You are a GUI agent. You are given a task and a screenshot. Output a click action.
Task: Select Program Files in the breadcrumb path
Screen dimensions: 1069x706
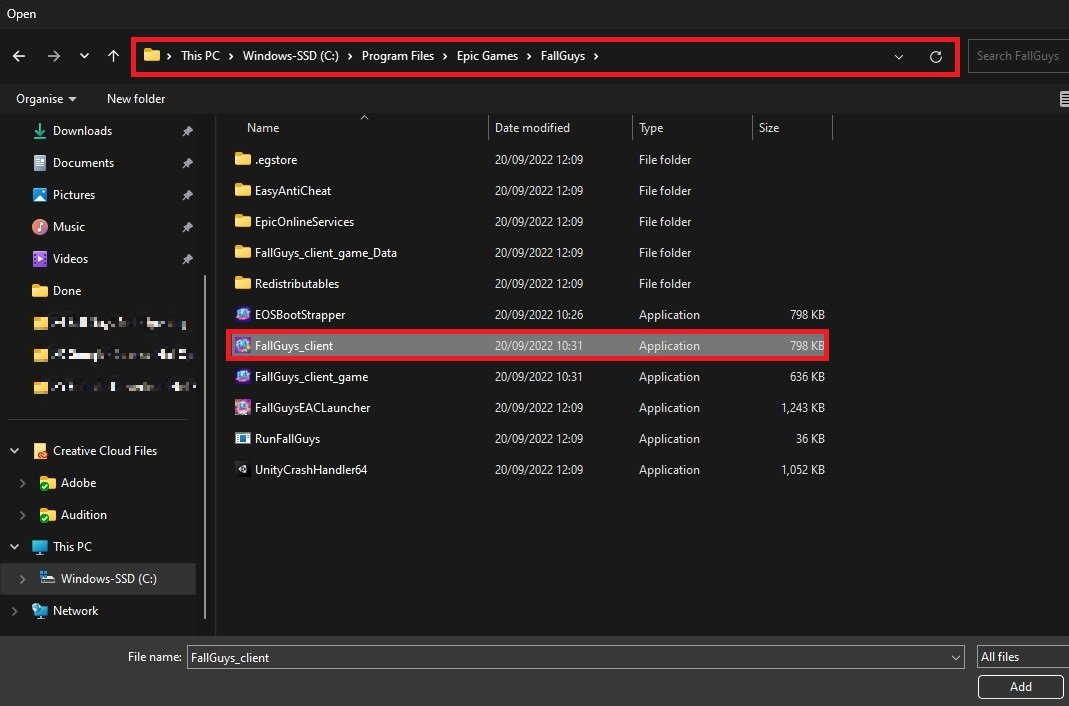[397, 57]
